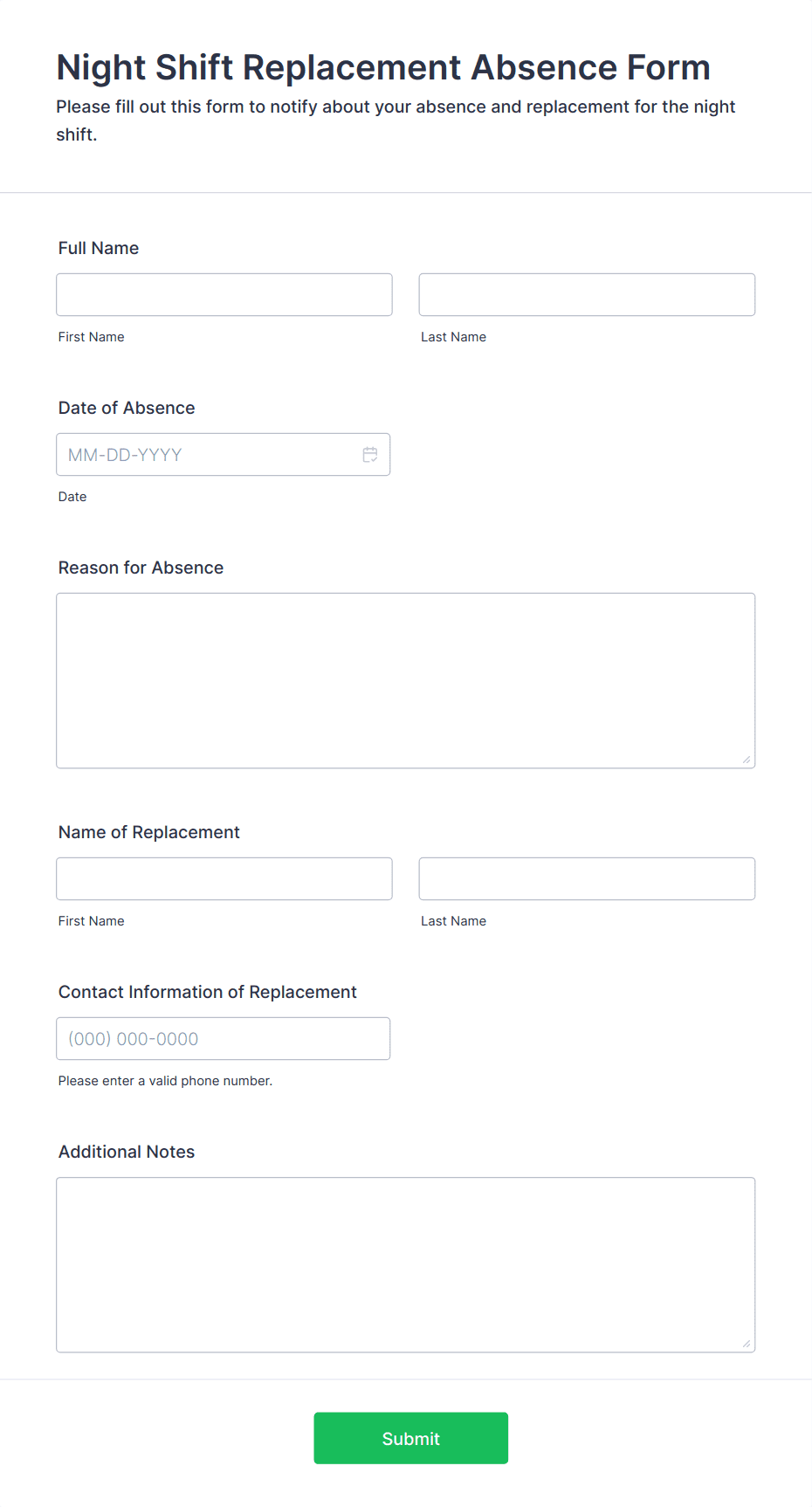
Task: Click inside the Reason for Absence text area
Action: 406,681
